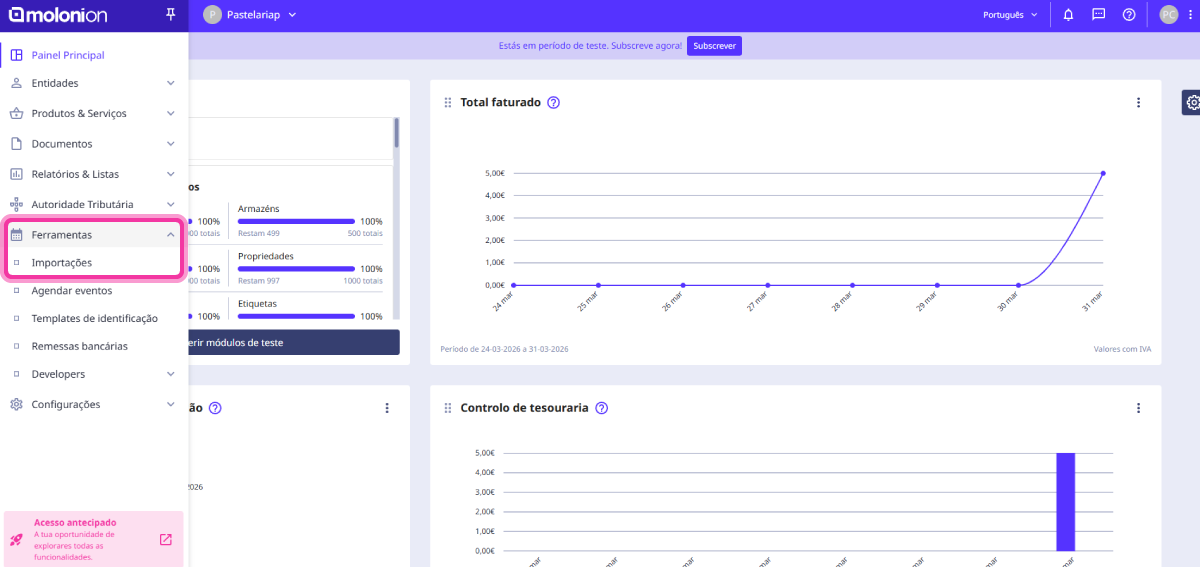The image size is (1200, 567).
Task: Click the Subscrever button
Action: click(x=714, y=46)
